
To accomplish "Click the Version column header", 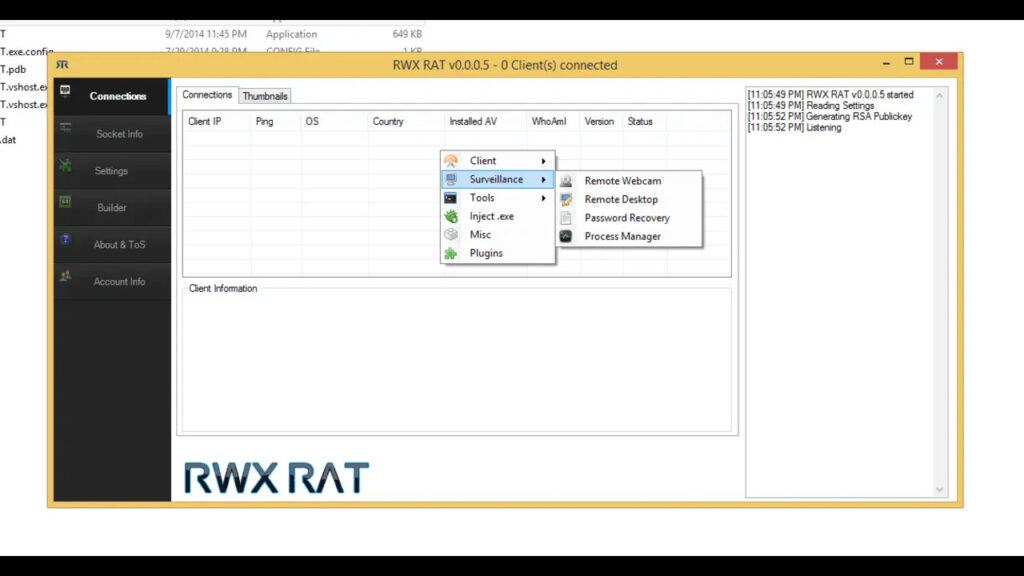I will click(601, 121).
